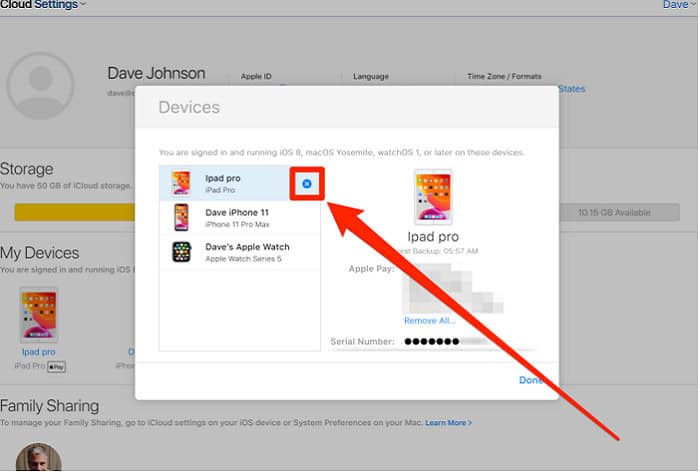Select Dave iPhone 11 in Devices list

coord(240,217)
